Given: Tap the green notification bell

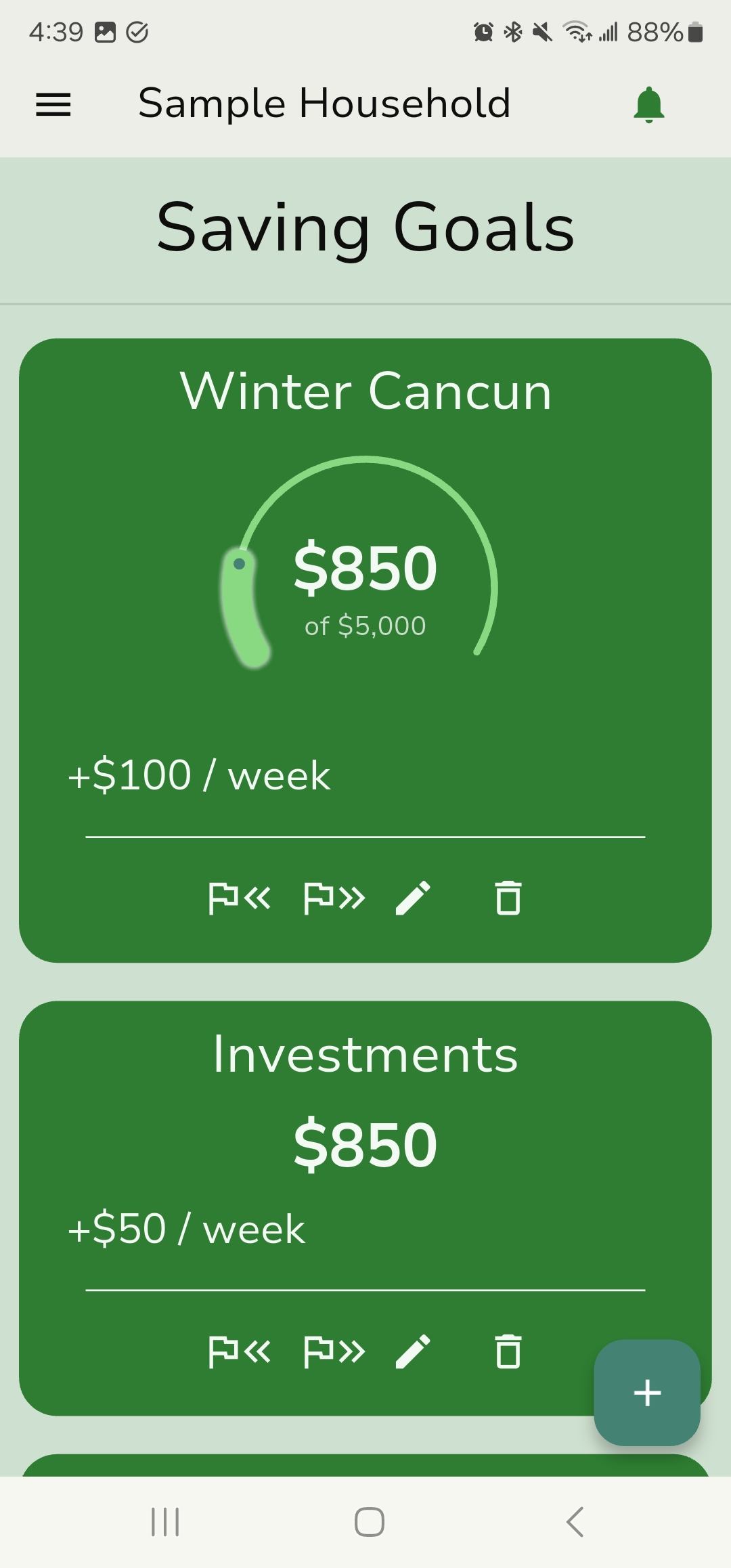Looking at the screenshot, I should tap(648, 104).
